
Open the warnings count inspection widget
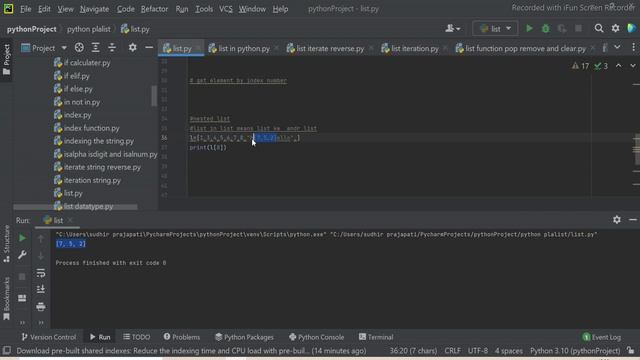click(x=580, y=66)
